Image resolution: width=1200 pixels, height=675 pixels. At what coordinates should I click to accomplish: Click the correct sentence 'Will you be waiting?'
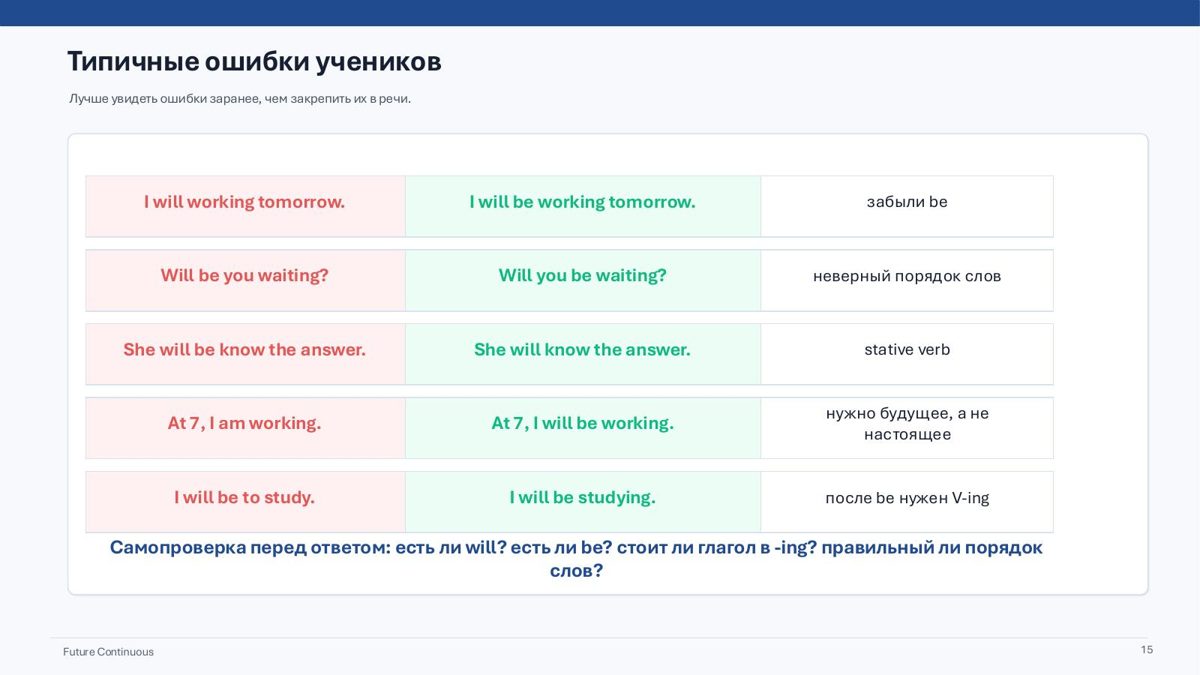click(x=582, y=276)
